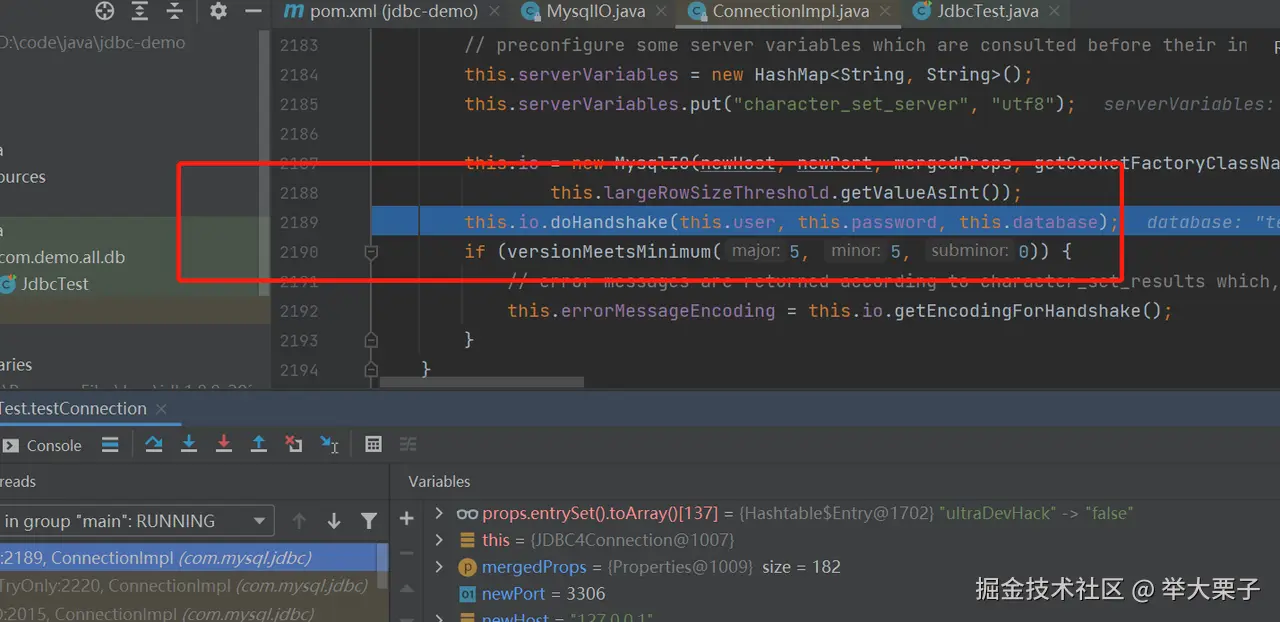Click the Run to Cursor icon
Viewport: 1280px width, 622px height.
(329, 444)
